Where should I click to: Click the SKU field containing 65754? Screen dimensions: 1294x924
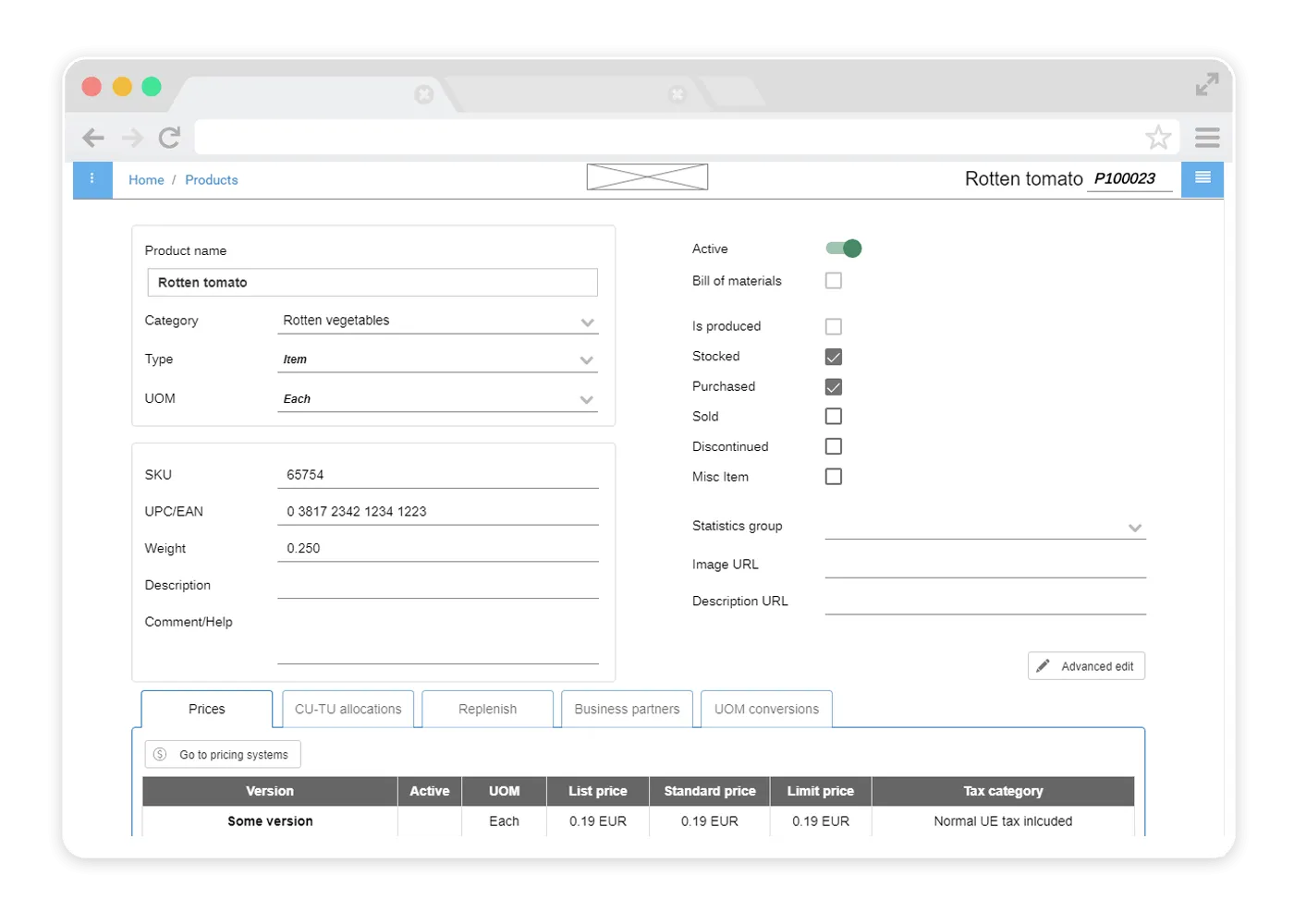pos(438,475)
